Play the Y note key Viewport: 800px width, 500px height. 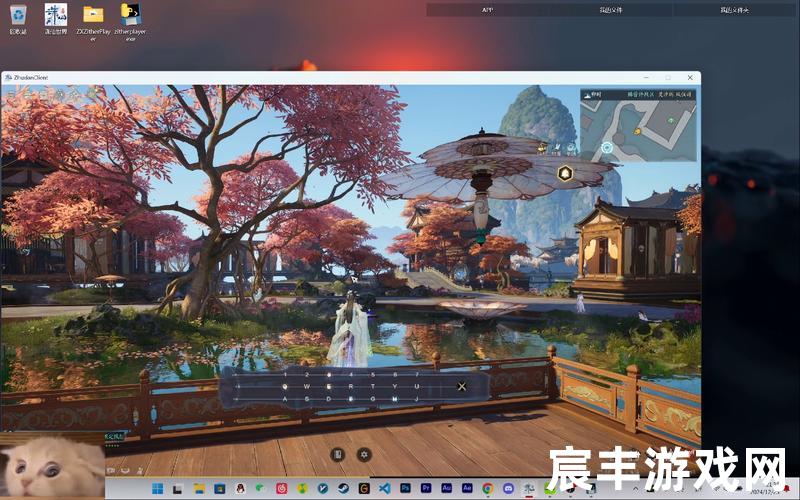tap(394, 387)
